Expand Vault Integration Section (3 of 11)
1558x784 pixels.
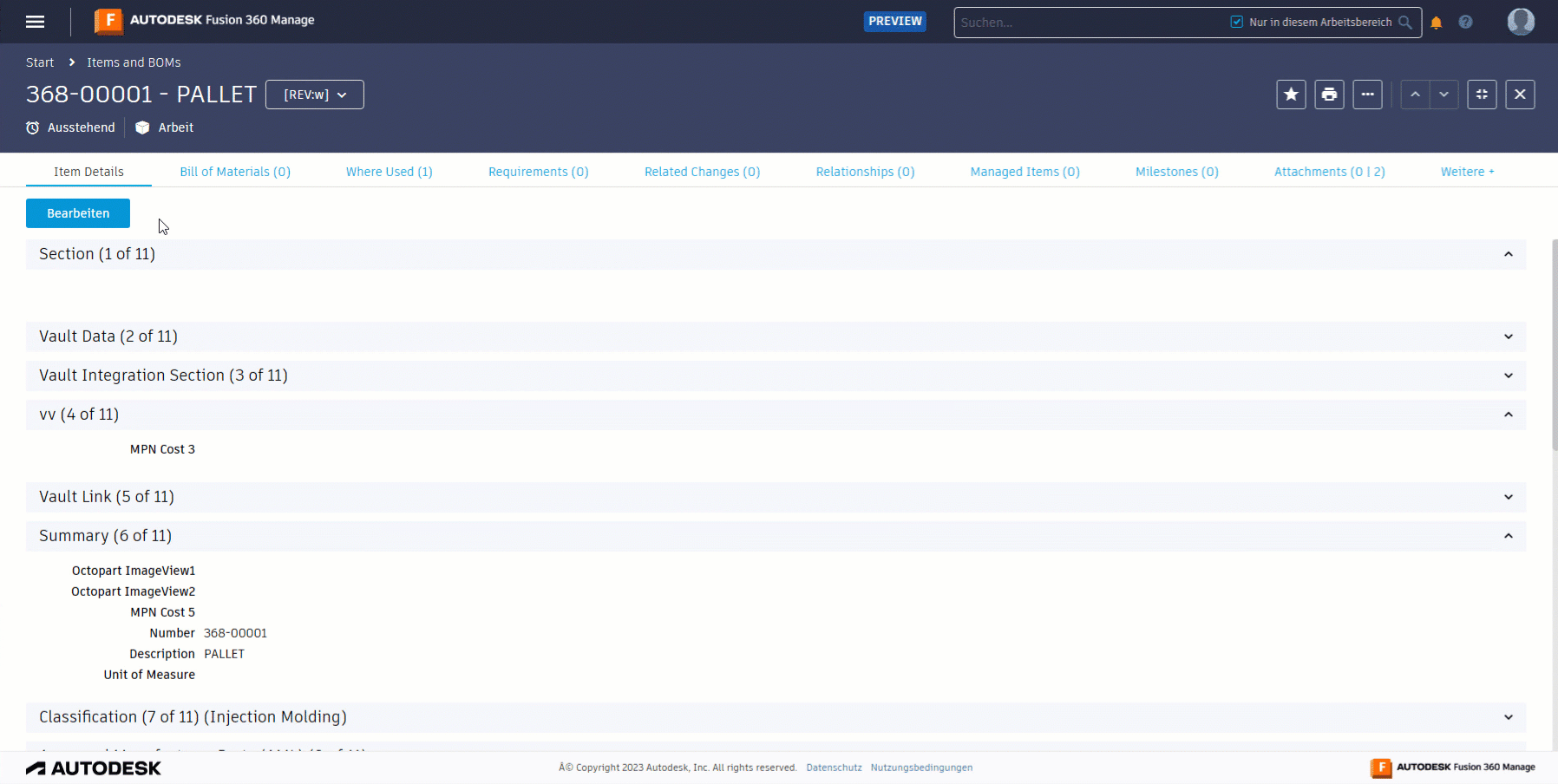click(x=1509, y=376)
